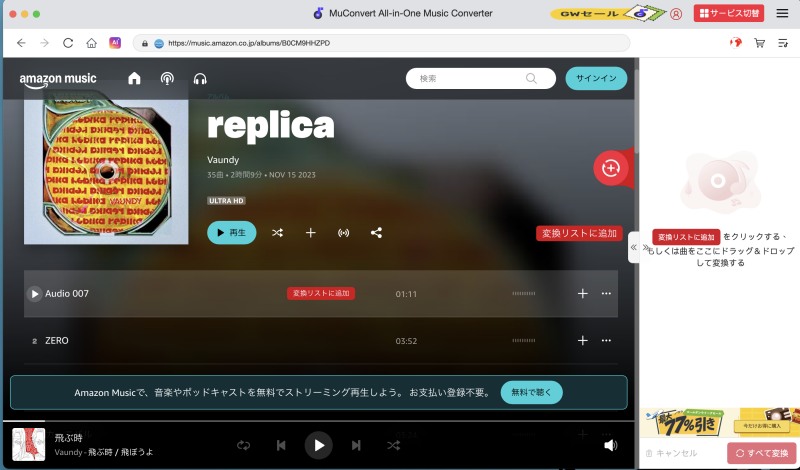Reload the page with refresh icon
800x470 pixels.
pyautogui.click(x=68, y=43)
